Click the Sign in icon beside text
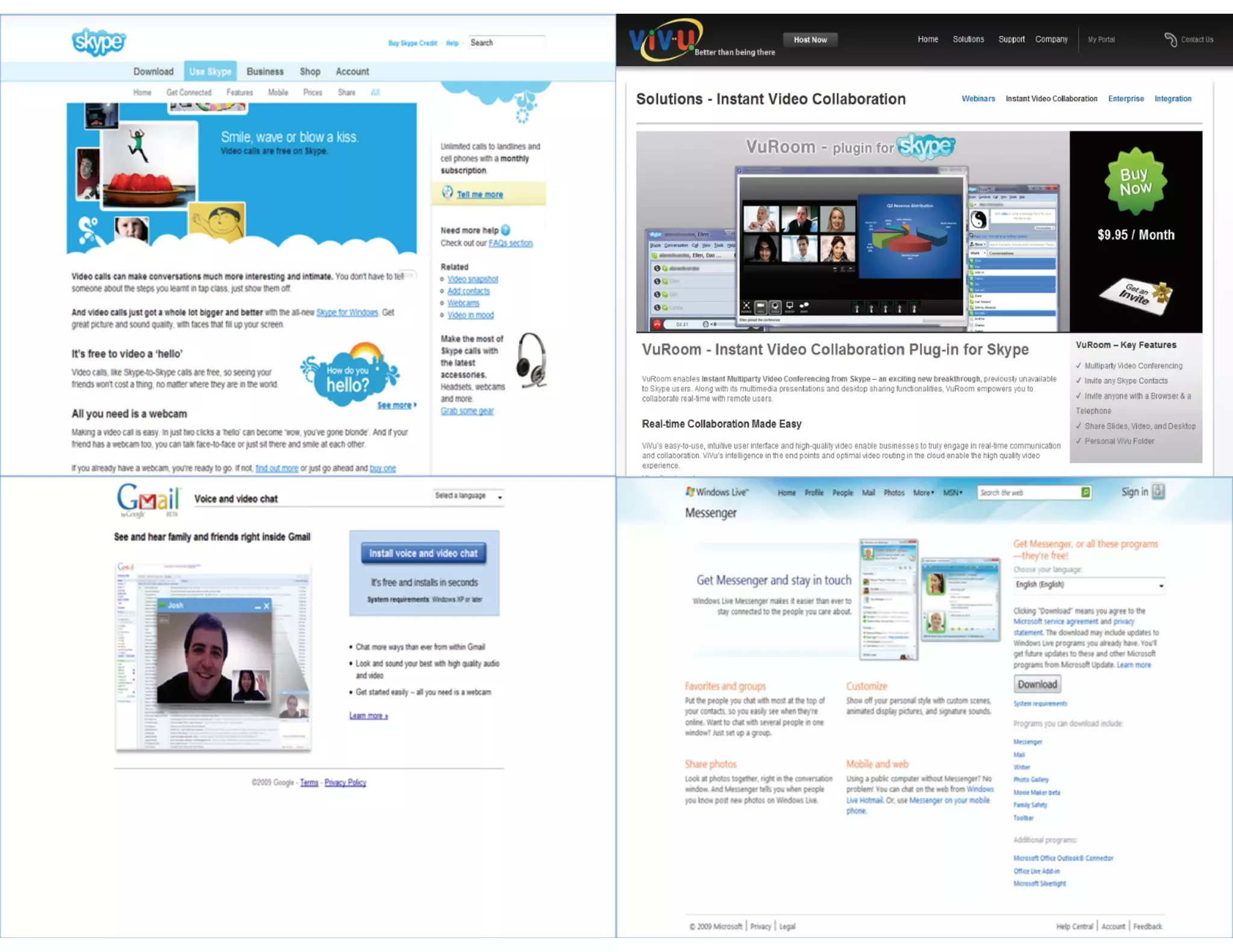 pyautogui.click(x=1158, y=492)
